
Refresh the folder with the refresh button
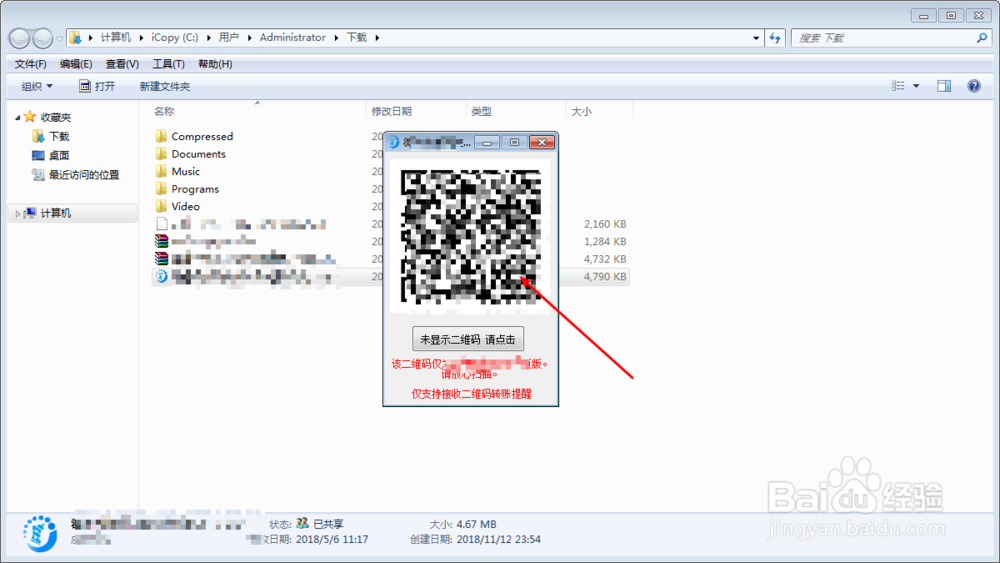tap(775, 38)
